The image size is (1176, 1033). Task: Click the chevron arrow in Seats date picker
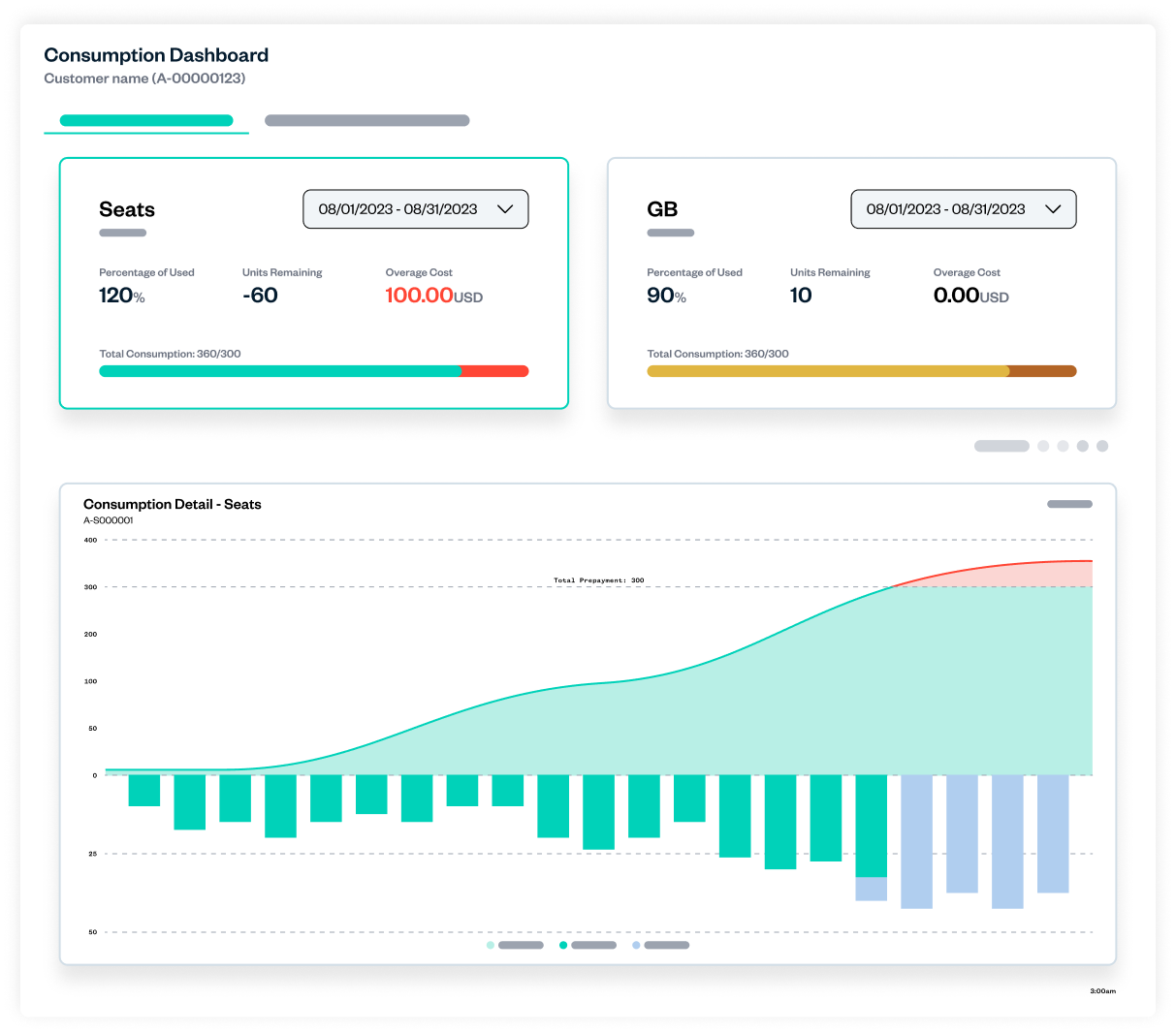[504, 209]
